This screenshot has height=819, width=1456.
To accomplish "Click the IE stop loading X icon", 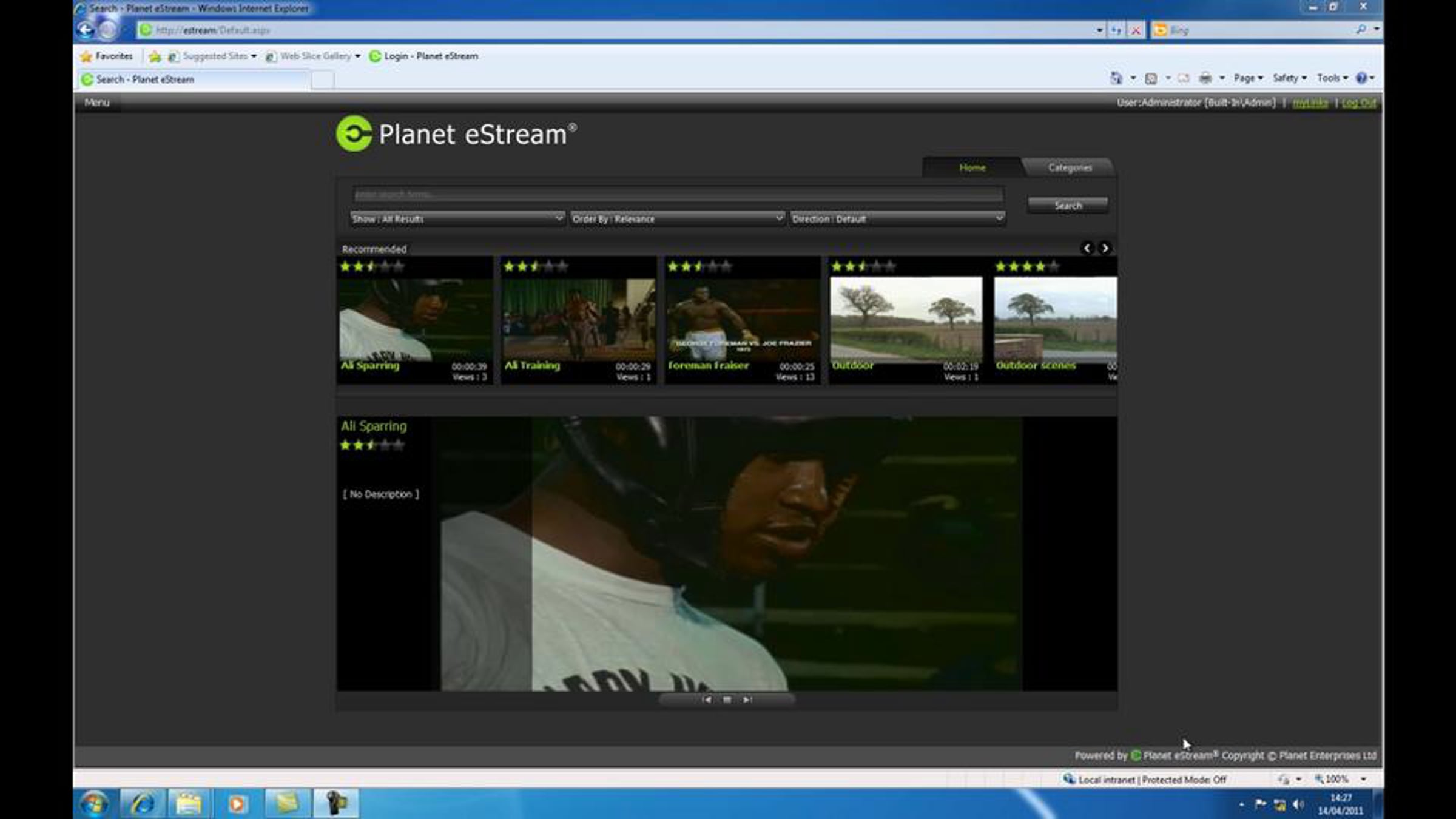I will point(1136,30).
